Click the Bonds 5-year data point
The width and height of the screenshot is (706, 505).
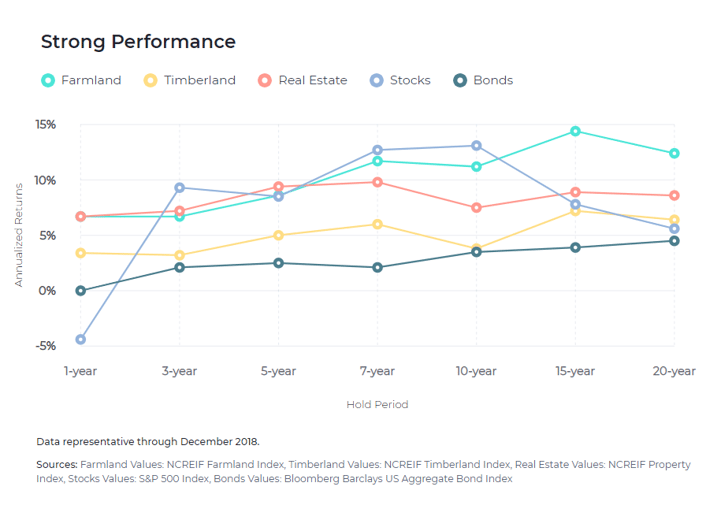(x=278, y=263)
